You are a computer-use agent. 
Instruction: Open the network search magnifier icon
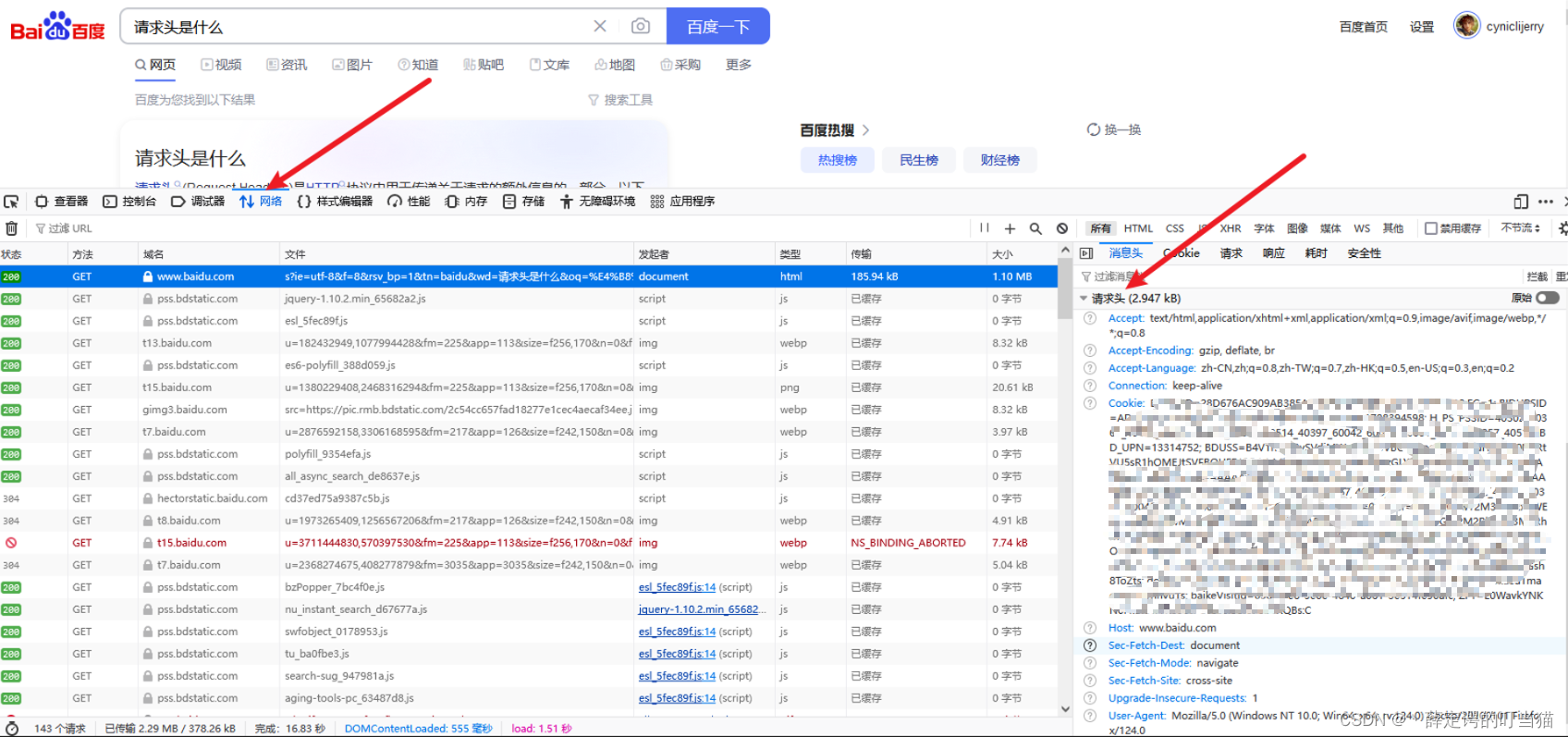pos(1035,228)
